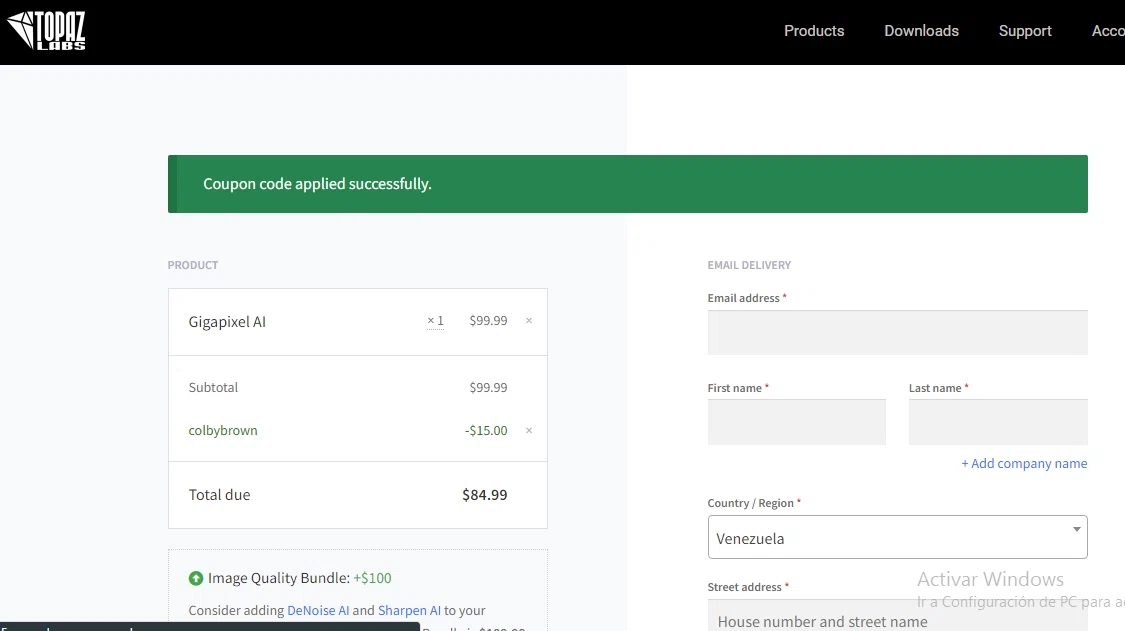
Task: Click the Street address field
Action: point(897,616)
